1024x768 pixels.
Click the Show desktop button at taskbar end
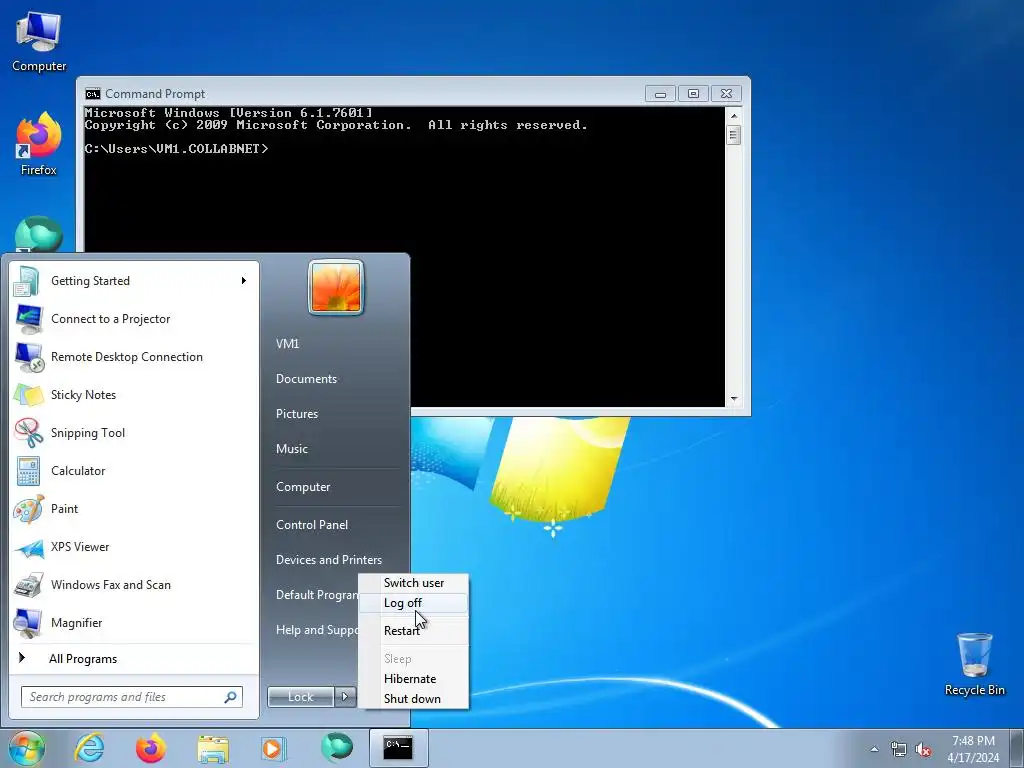1017,749
